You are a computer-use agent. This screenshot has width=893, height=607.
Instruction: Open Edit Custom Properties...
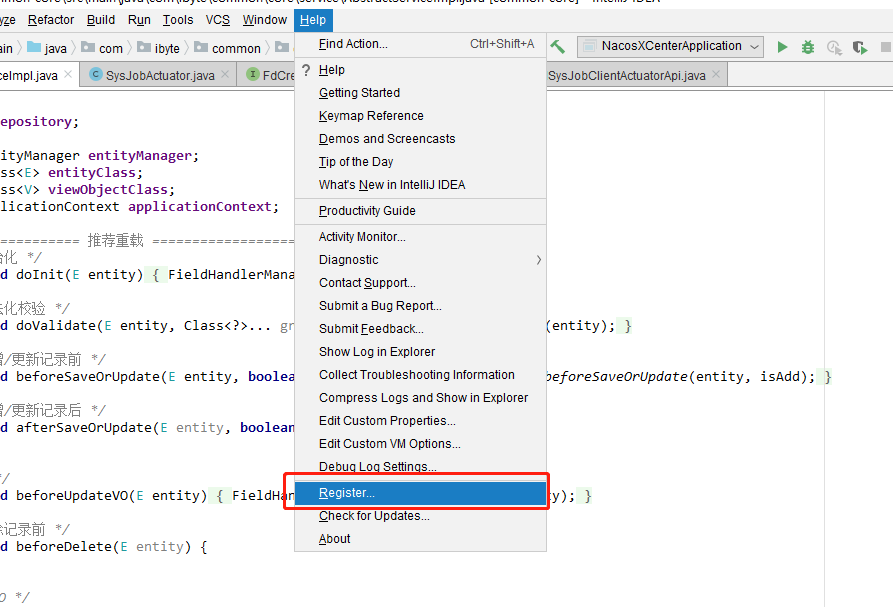(x=420, y=421)
